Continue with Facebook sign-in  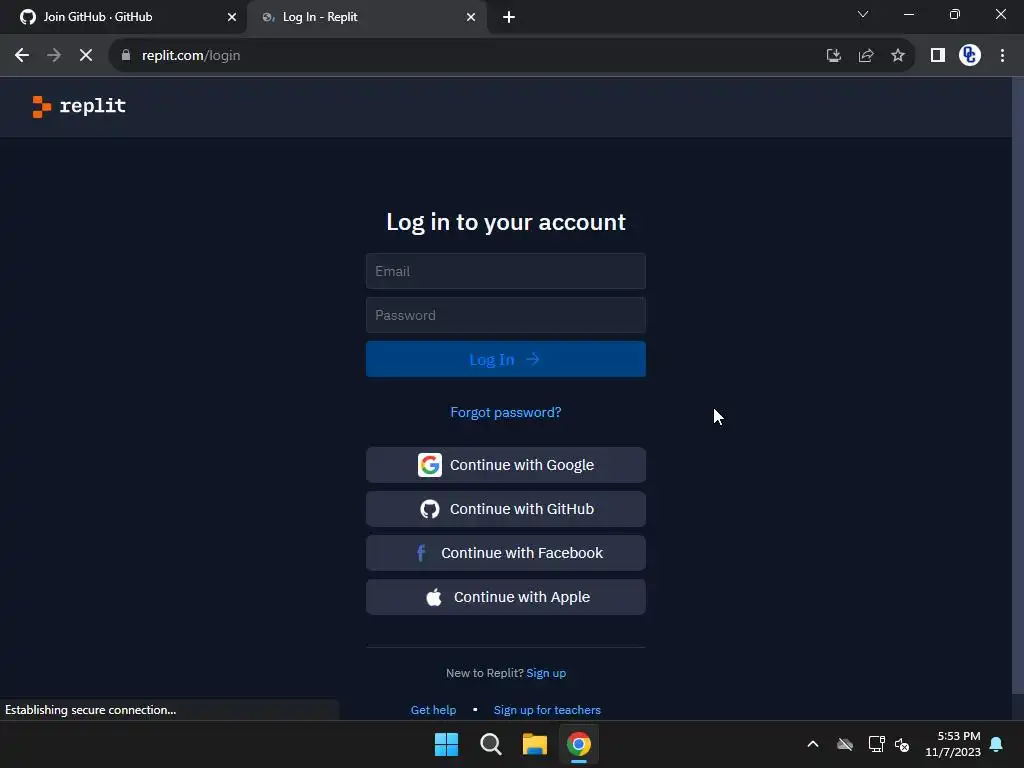click(505, 553)
